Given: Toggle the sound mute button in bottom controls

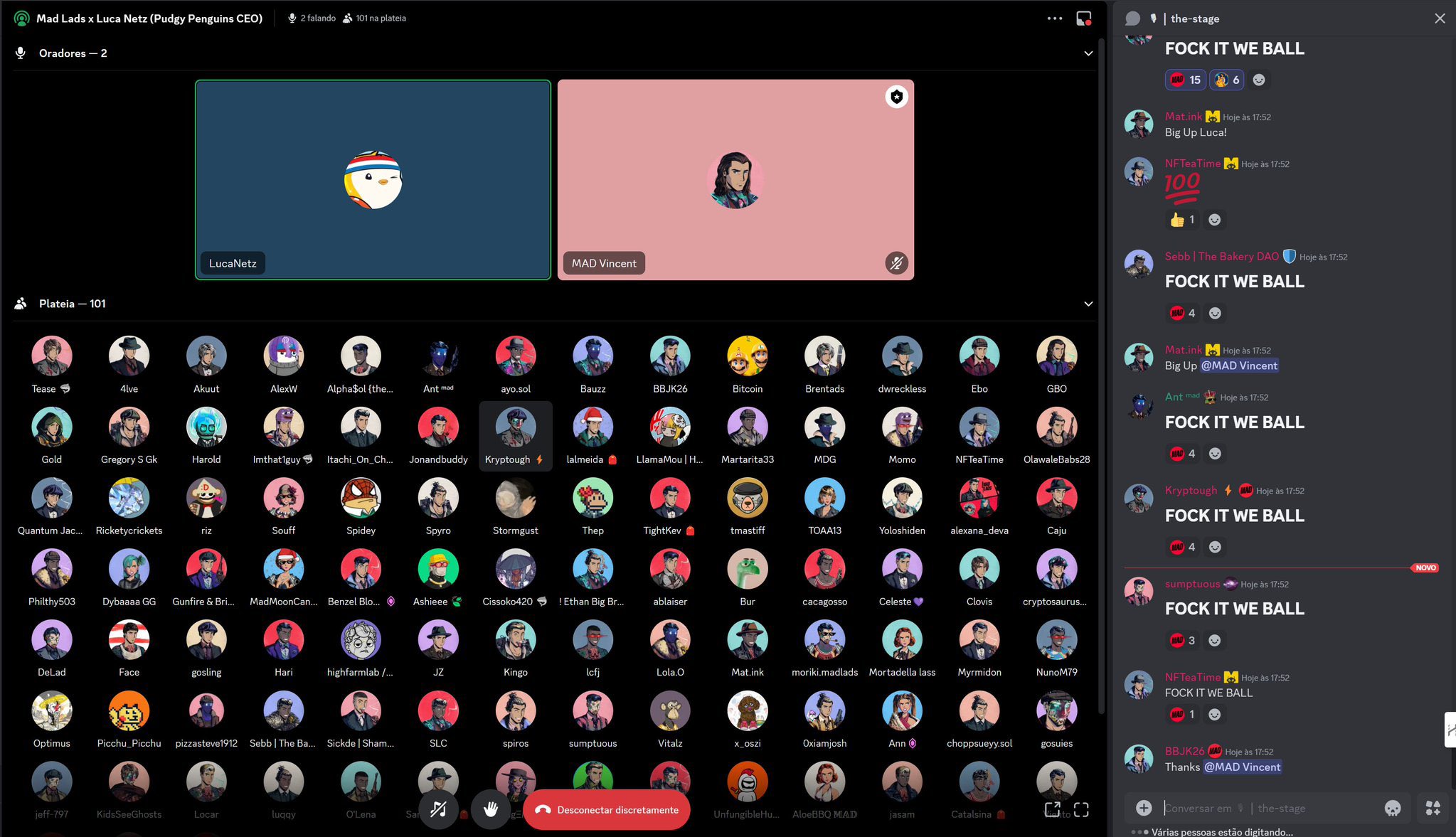Looking at the screenshot, I should [x=439, y=809].
